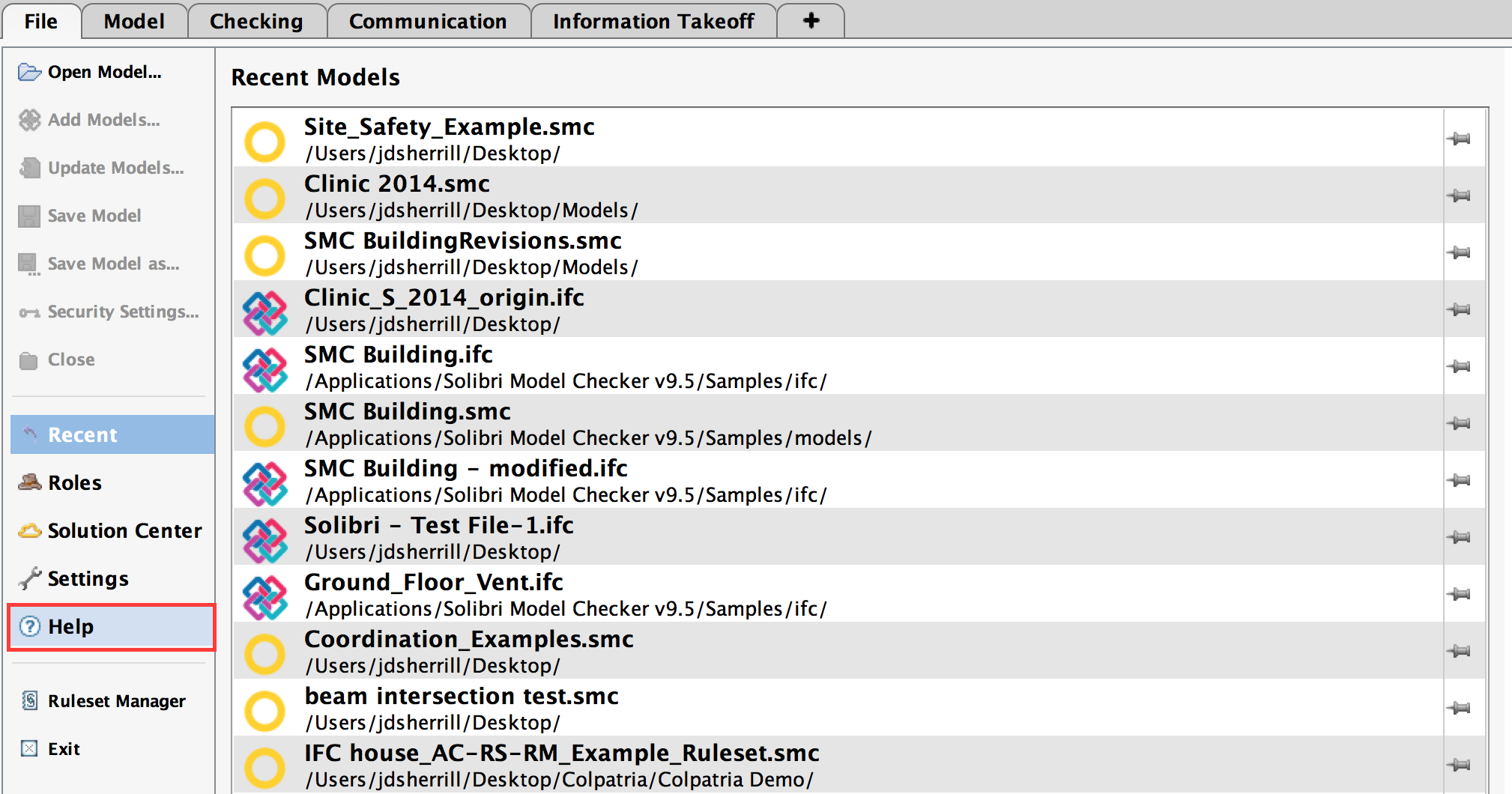Screen dimensions: 1512x794
Task: Click the Save Model as icon
Action: pos(29,264)
